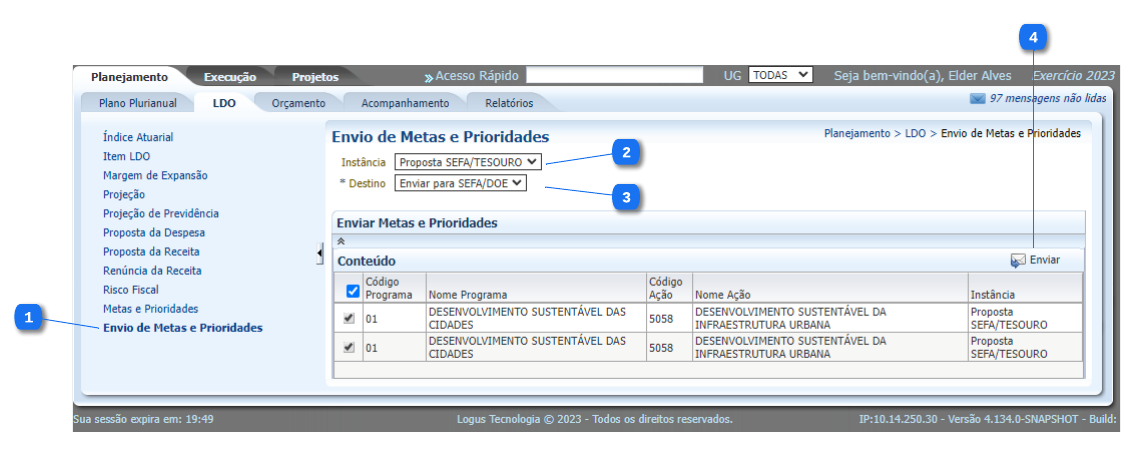The width and height of the screenshot is (1136, 451).
Task: Click the 97 mensagens não lidas link
Action: pyautogui.click(x=1047, y=99)
